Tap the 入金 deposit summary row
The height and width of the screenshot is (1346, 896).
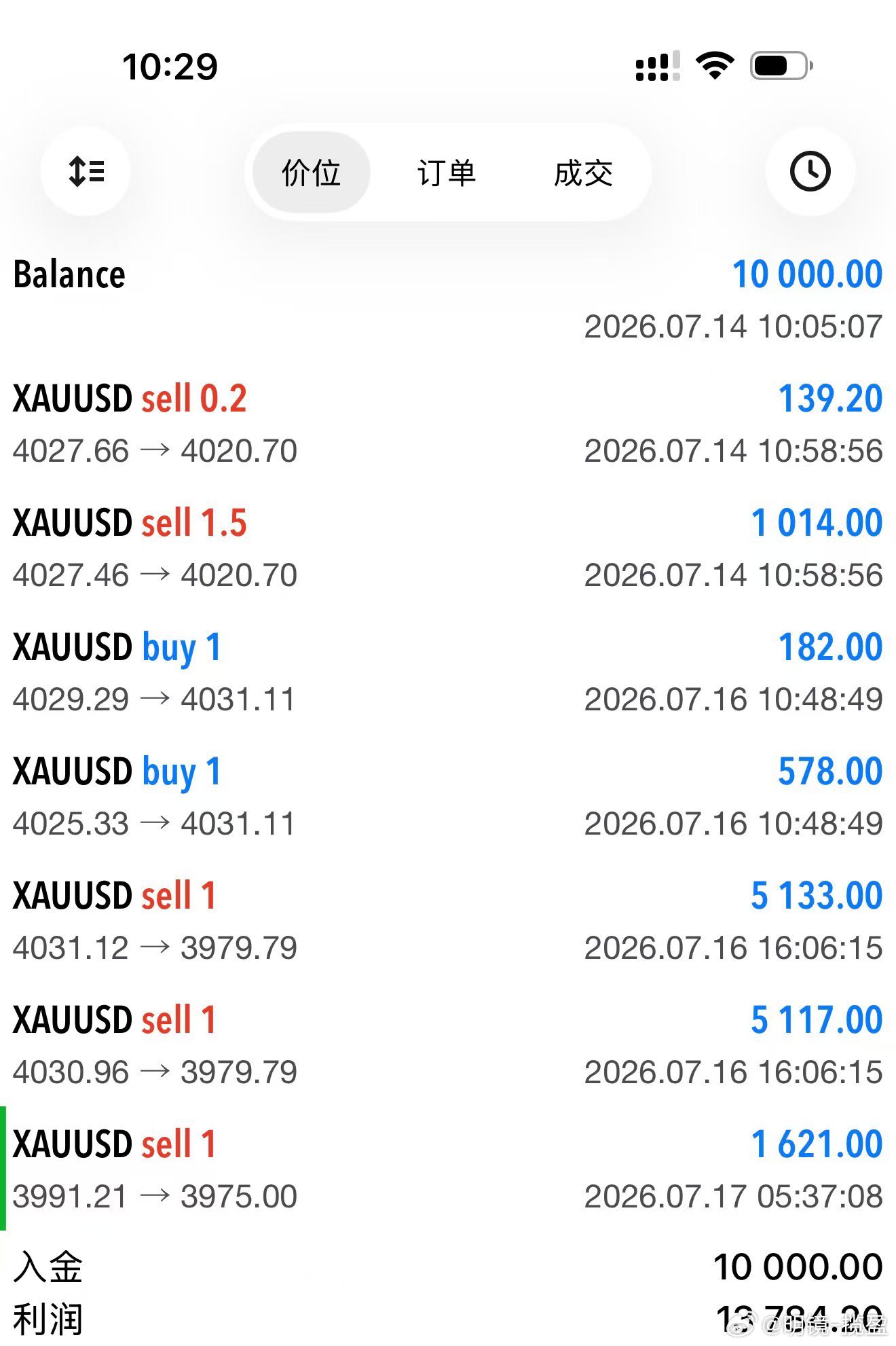448,1267
